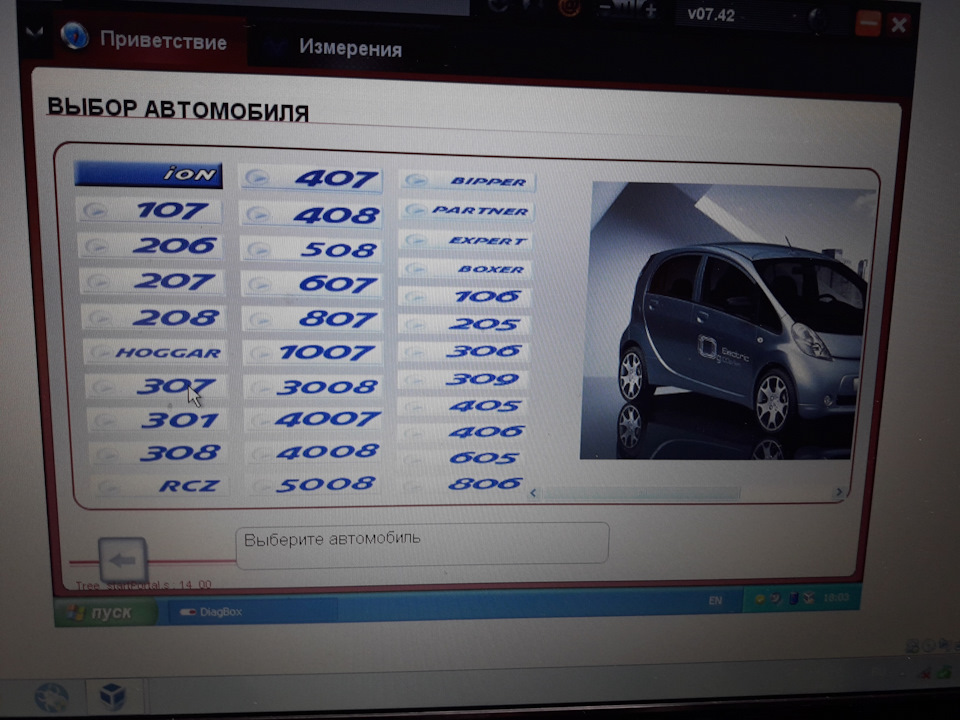Choose the 5008 model

pyautogui.click(x=315, y=484)
